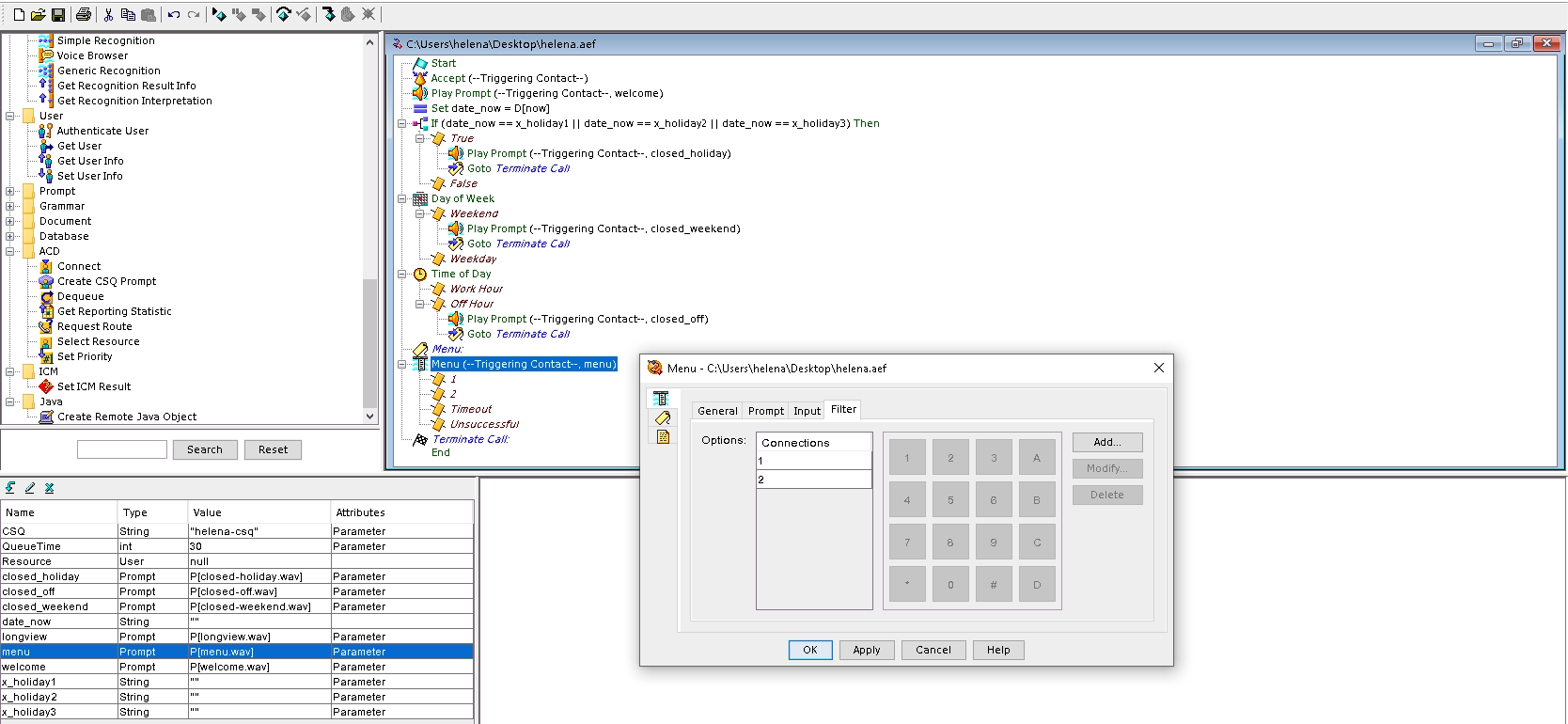Collapse the Day of Week step

(402, 198)
